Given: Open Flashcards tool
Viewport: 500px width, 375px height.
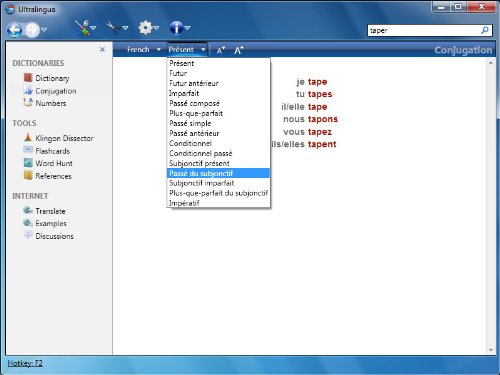Looking at the screenshot, I should (x=53, y=151).
